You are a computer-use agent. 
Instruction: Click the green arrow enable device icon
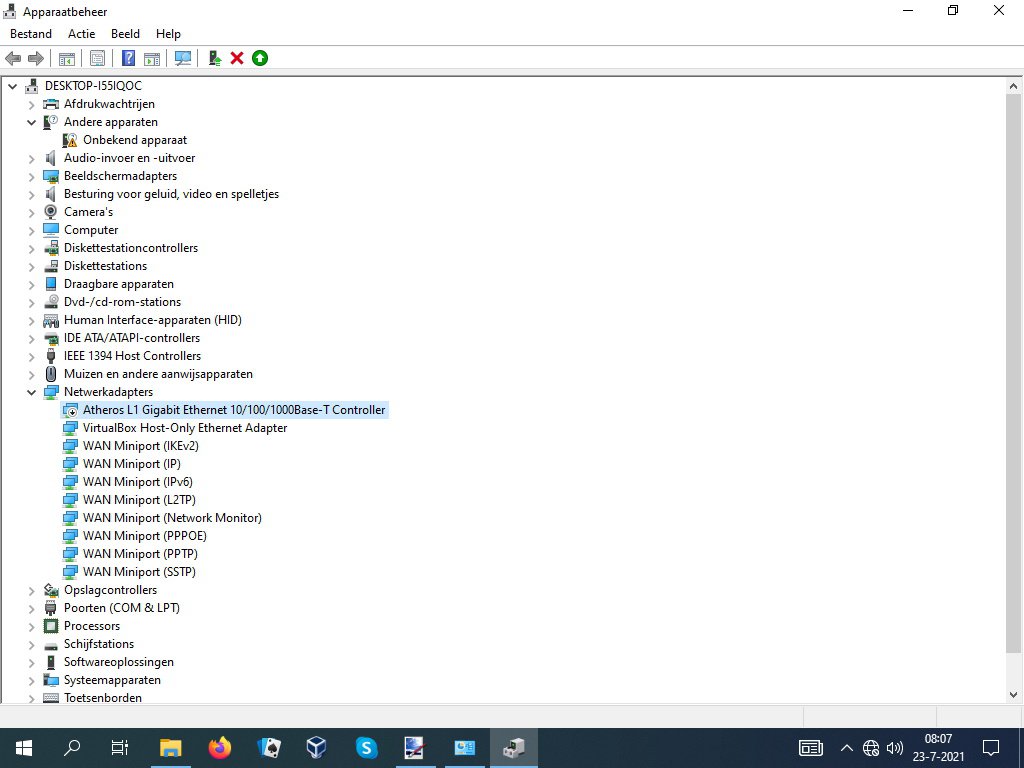[260, 58]
